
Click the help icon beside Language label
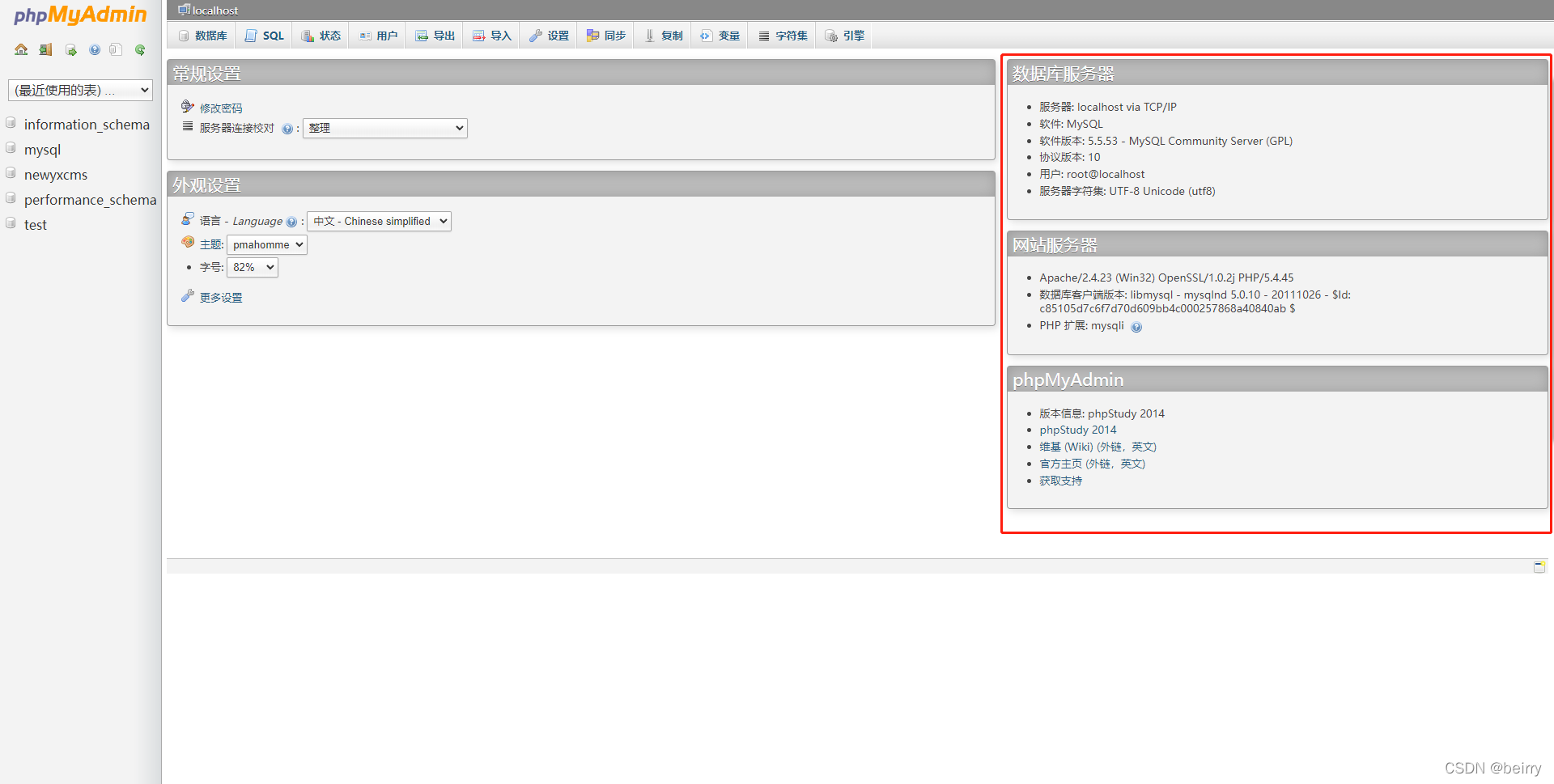(x=291, y=222)
